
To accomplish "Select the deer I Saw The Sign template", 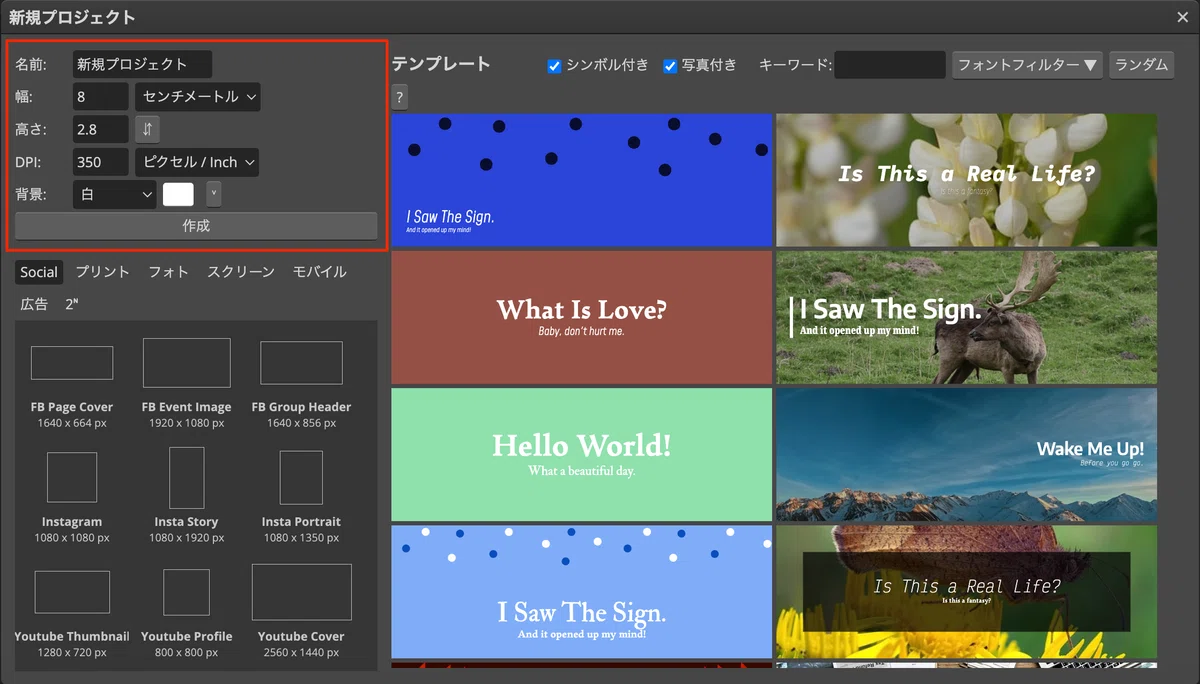I will point(966,317).
